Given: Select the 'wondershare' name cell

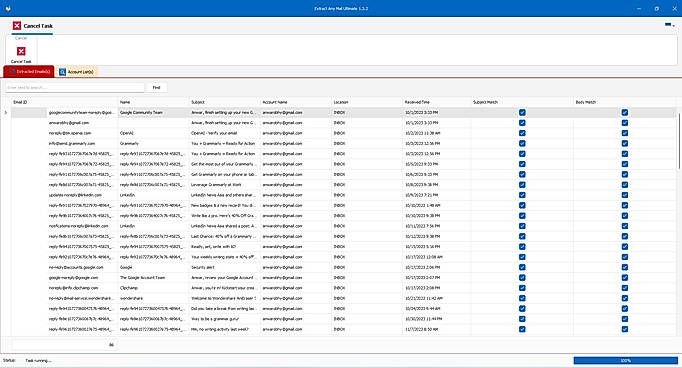Looking at the screenshot, I should [x=154, y=298].
